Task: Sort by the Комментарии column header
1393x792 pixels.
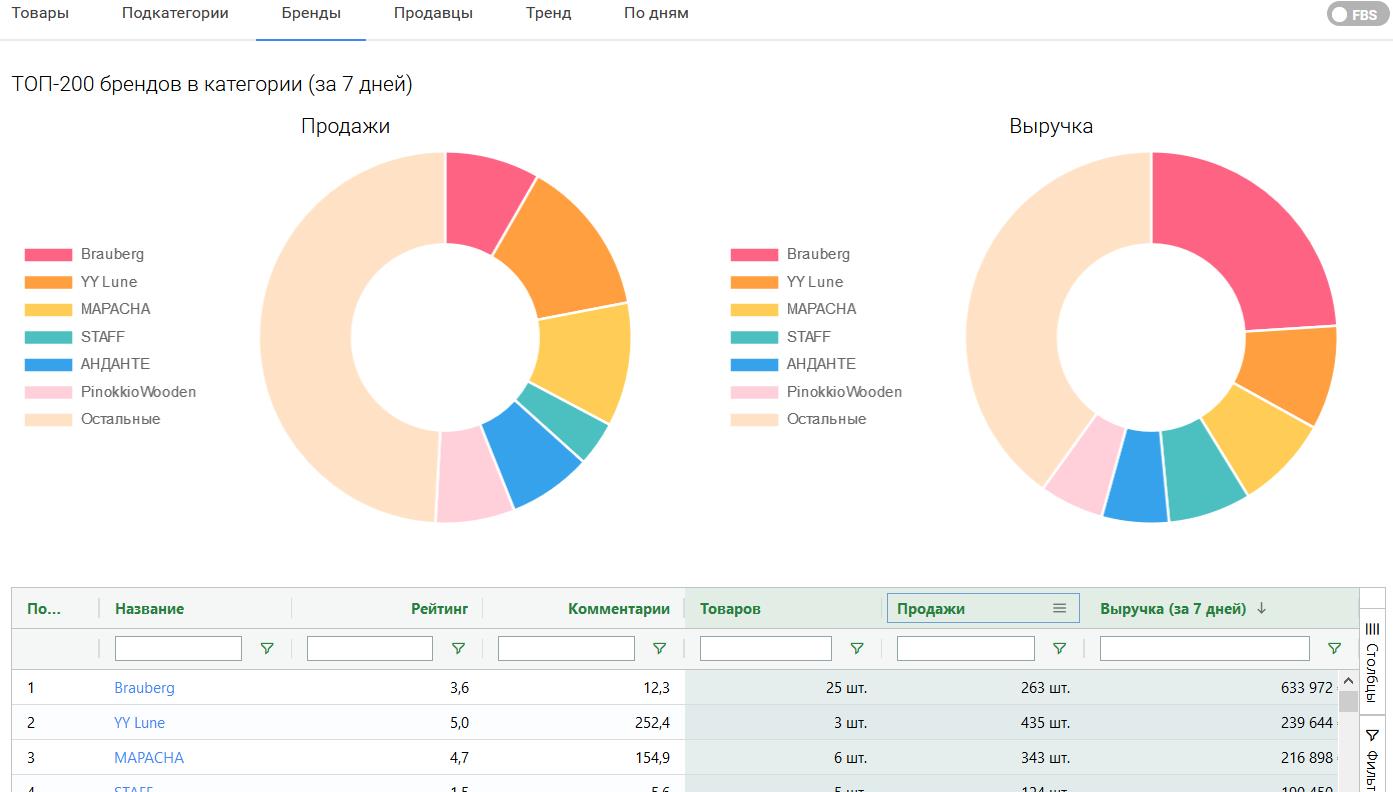Action: coord(619,608)
